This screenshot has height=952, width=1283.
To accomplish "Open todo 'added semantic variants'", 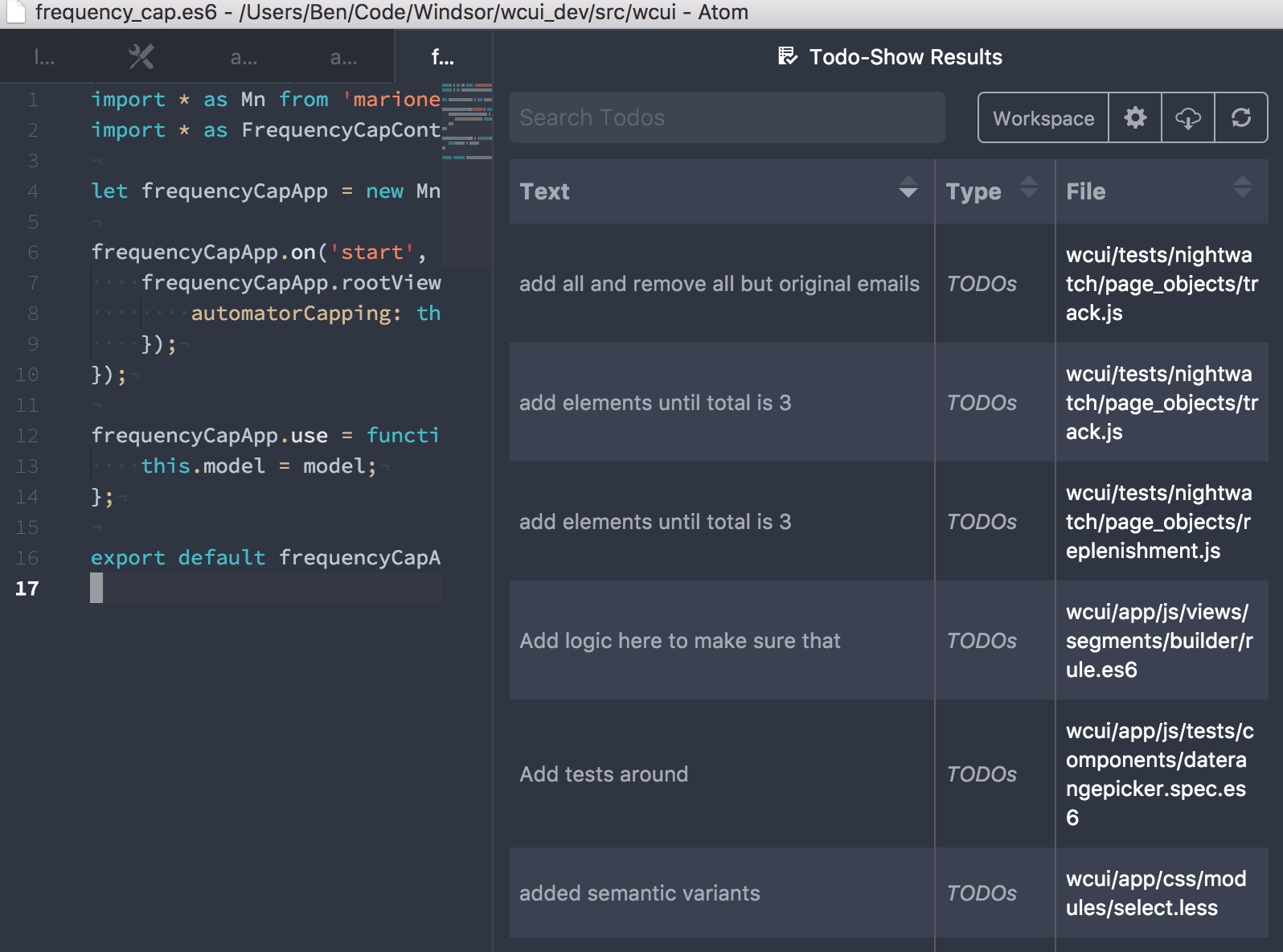I will 640,893.
